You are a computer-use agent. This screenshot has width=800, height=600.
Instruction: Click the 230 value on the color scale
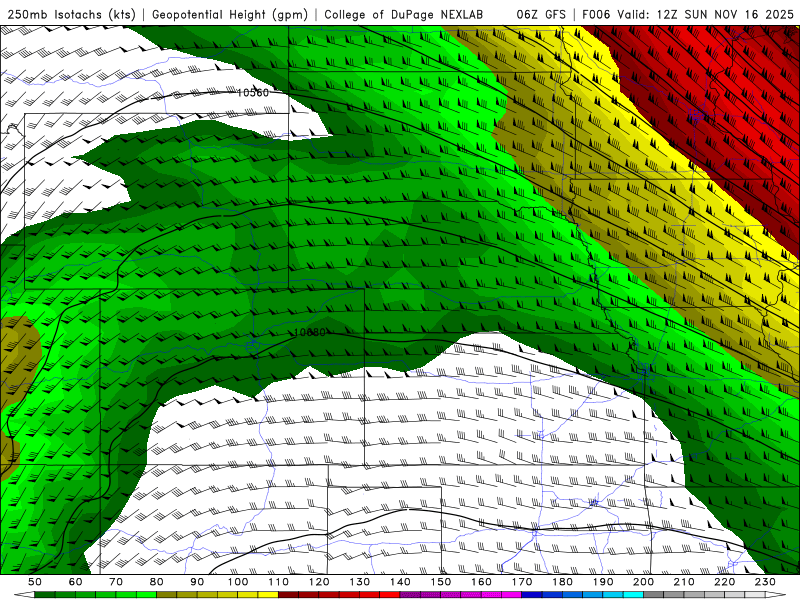766,582
